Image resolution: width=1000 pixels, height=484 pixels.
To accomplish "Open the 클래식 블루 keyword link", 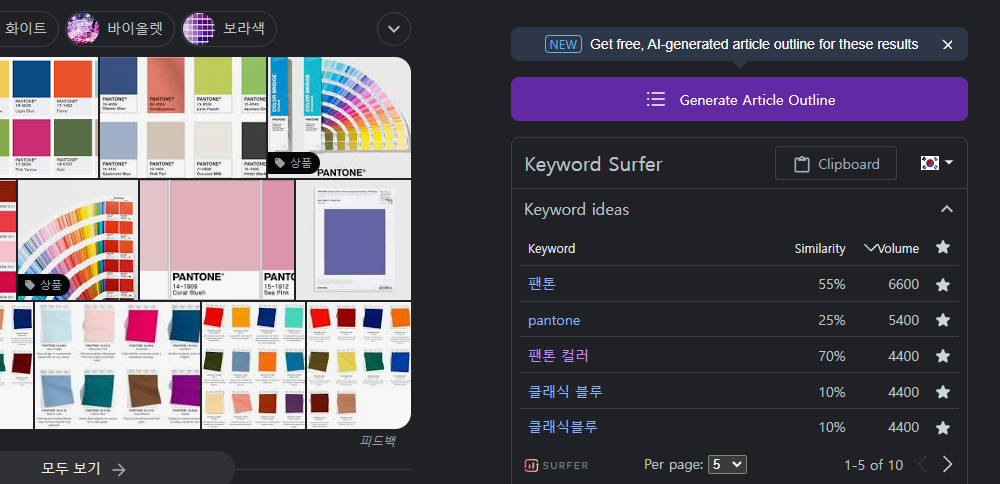I will (x=565, y=392).
